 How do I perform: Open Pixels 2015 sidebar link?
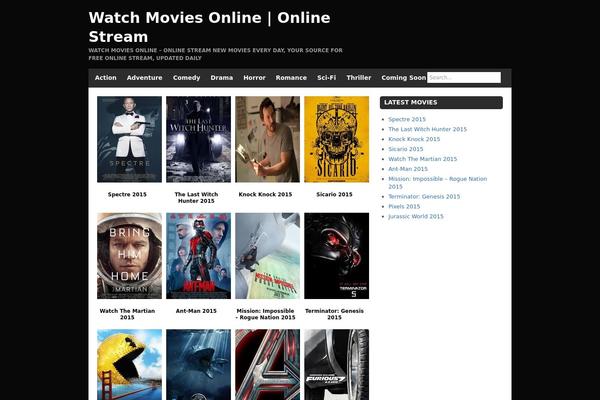click(404, 207)
